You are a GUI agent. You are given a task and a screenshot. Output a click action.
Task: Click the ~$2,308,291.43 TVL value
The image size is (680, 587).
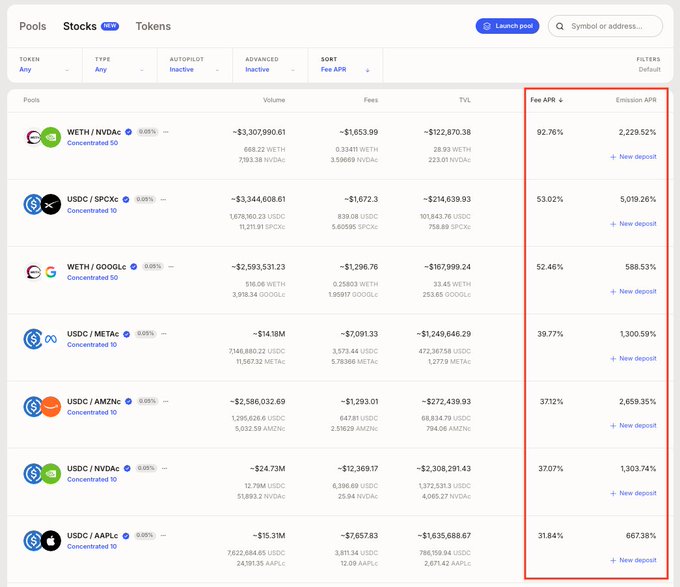click(x=443, y=469)
